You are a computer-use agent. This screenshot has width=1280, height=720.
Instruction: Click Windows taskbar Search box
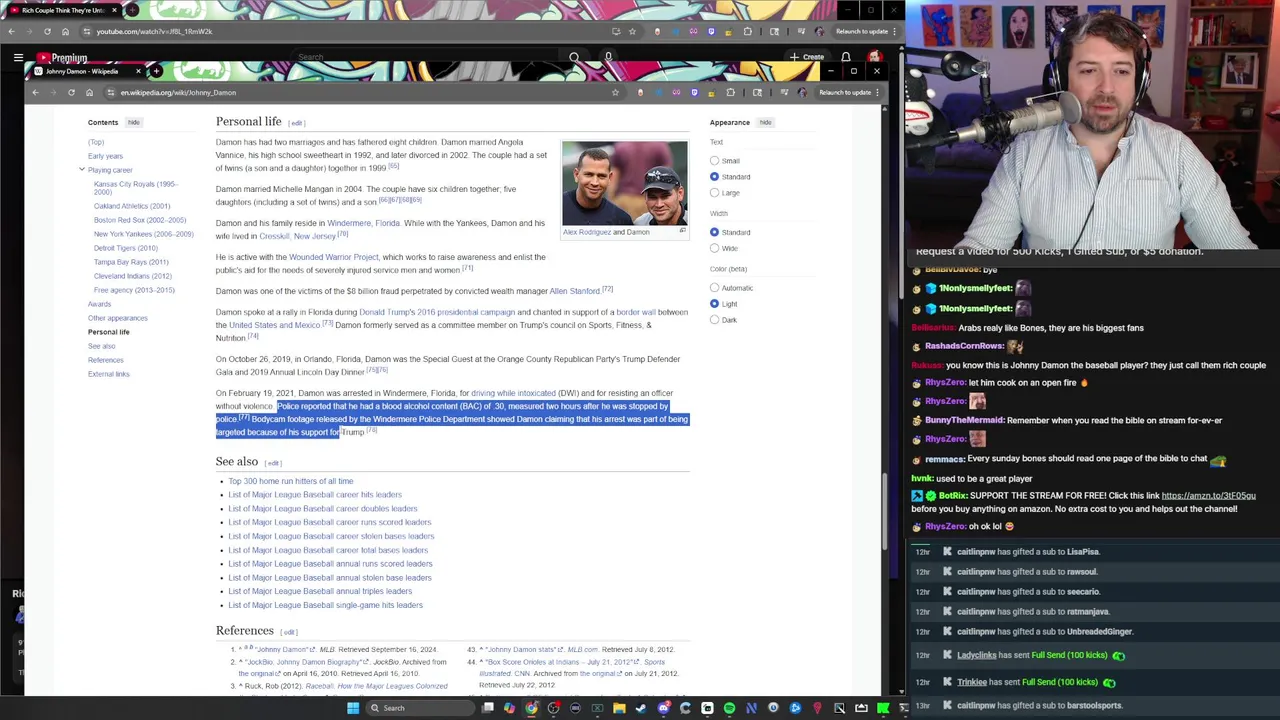pos(415,708)
